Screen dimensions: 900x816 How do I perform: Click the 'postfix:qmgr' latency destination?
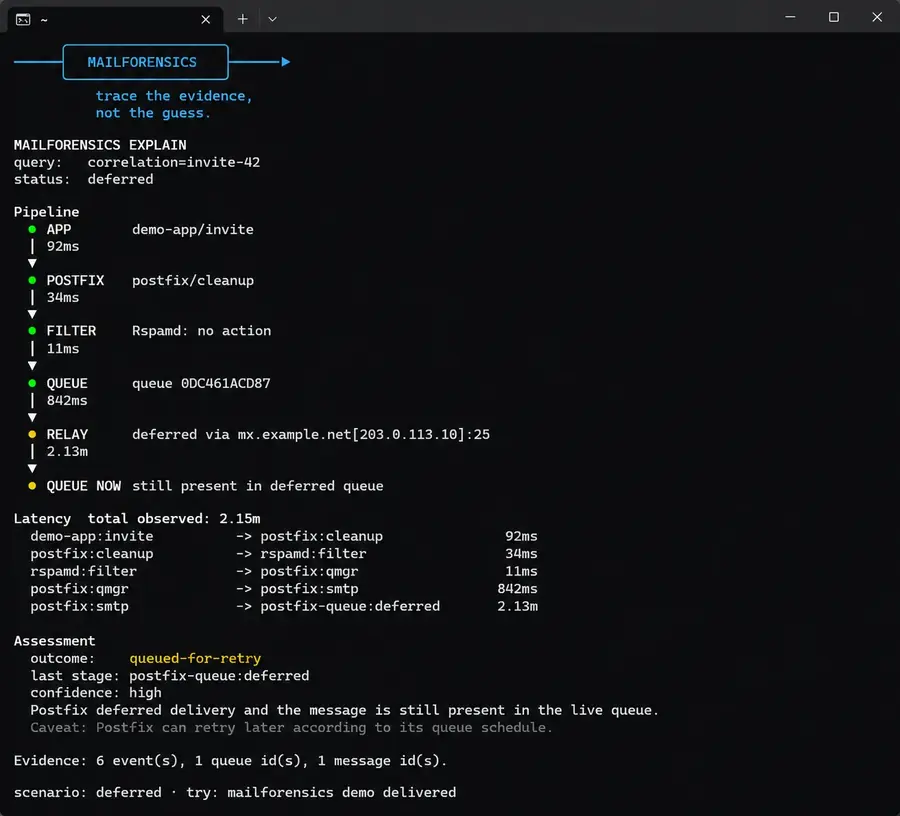tap(309, 572)
